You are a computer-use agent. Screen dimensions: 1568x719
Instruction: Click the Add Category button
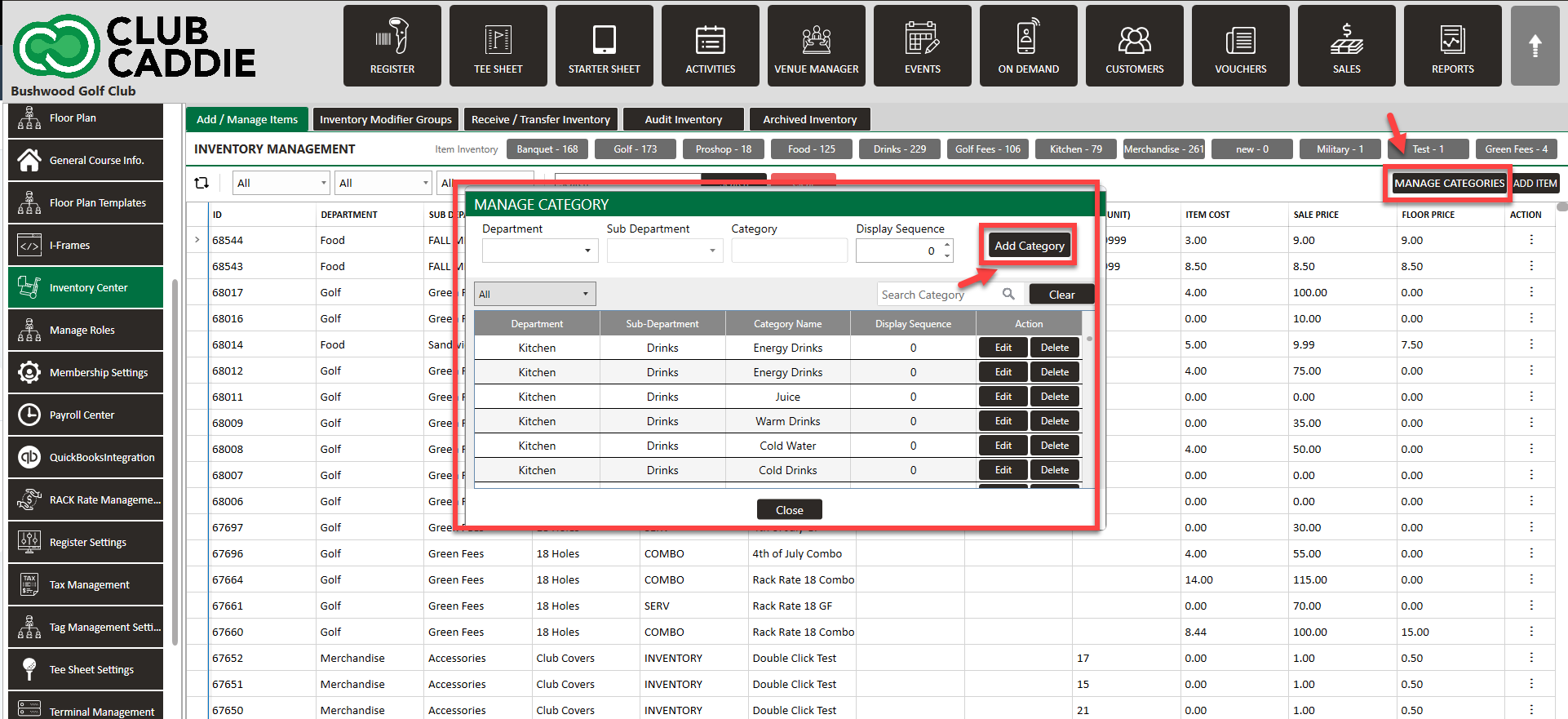(1029, 246)
